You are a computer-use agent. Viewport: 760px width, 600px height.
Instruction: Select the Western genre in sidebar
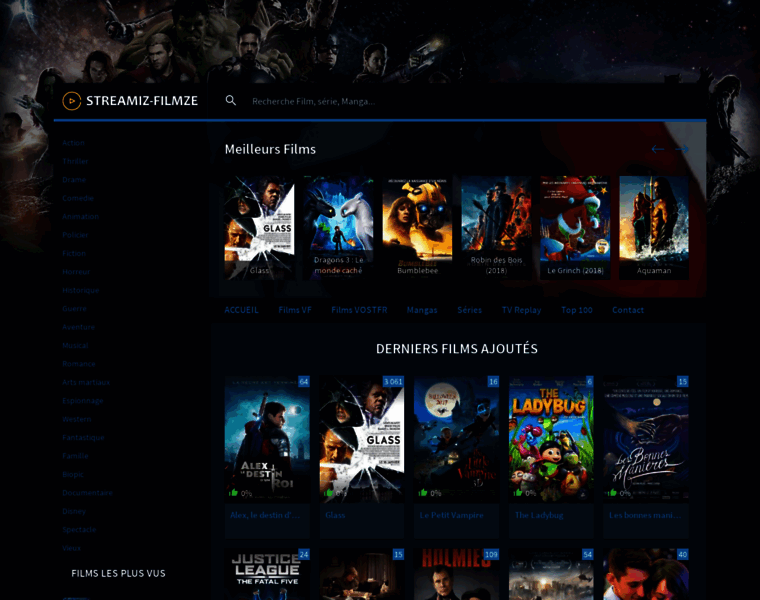(x=77, y=419)
